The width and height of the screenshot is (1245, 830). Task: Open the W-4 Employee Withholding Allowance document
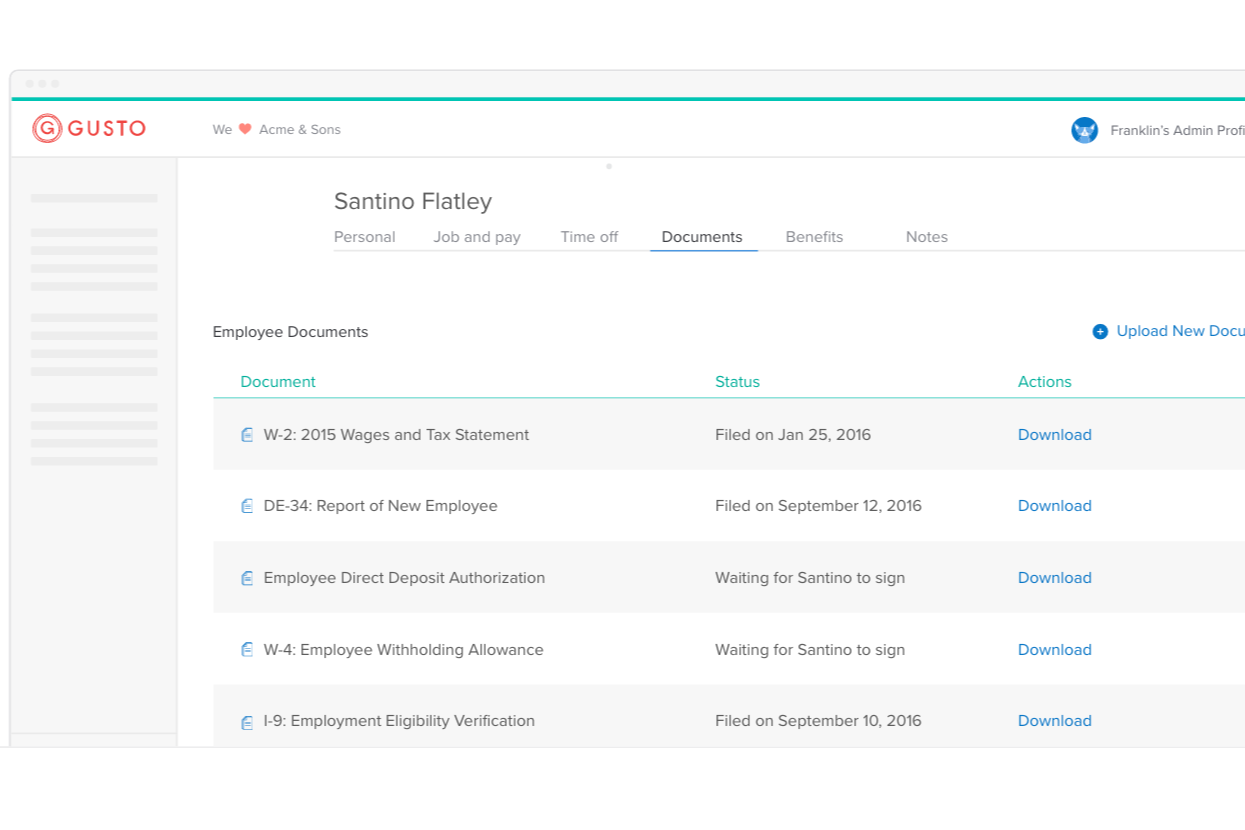pyautogui.click(x=403, y=650)
